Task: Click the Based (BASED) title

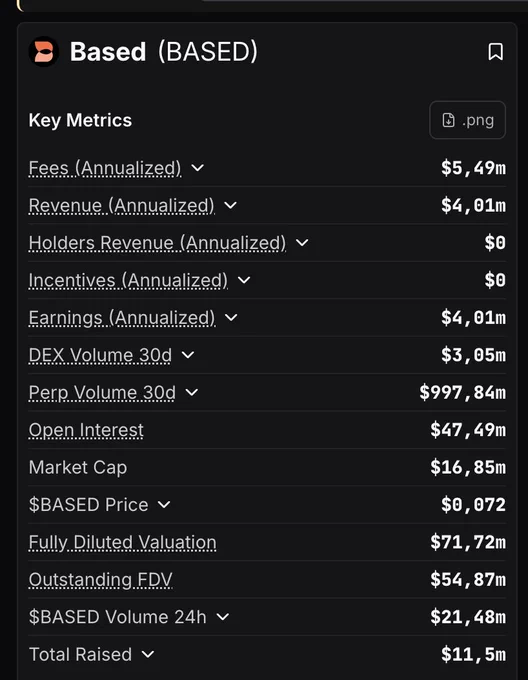Action: coord(164,52)
